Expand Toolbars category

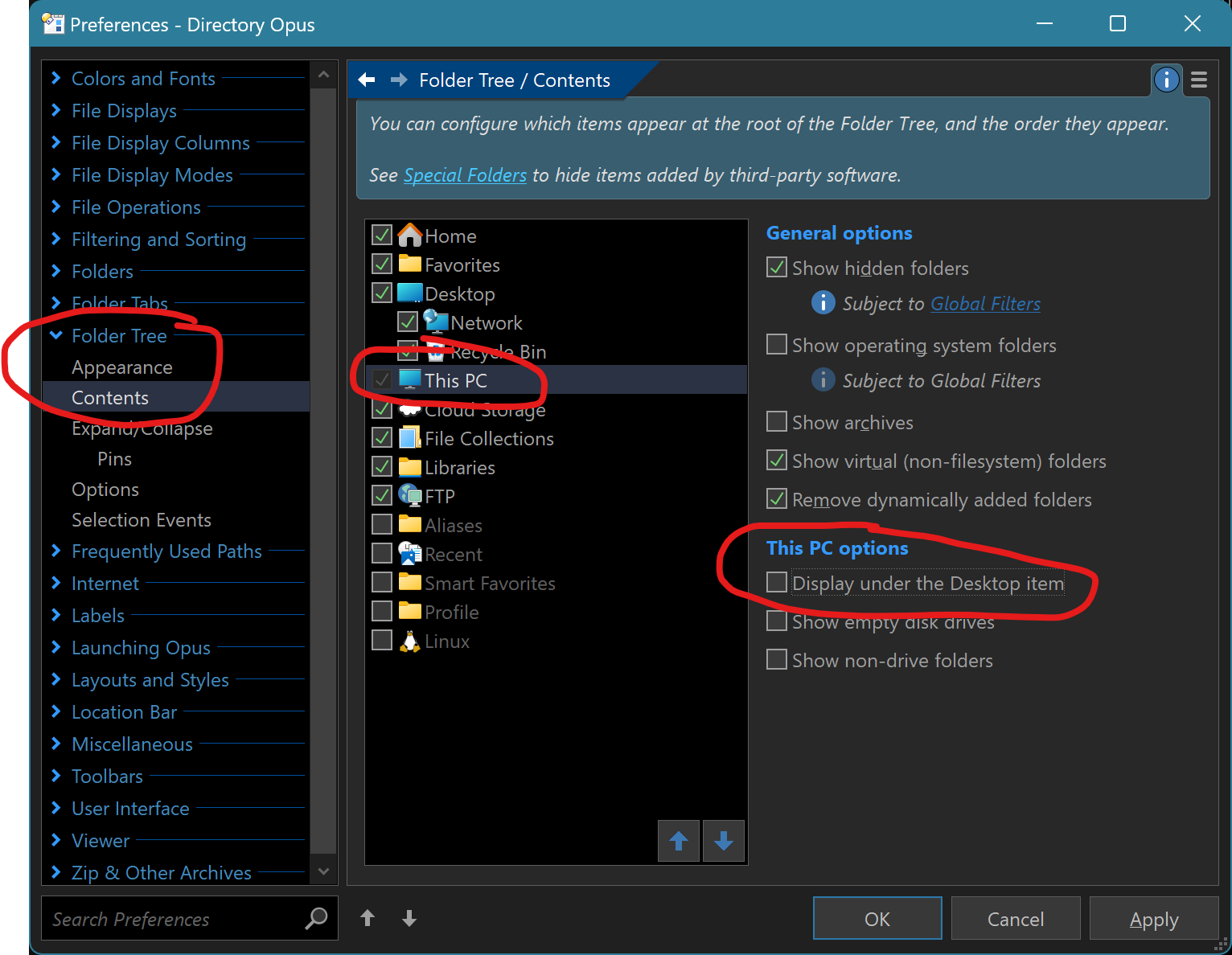coord(56,776)
